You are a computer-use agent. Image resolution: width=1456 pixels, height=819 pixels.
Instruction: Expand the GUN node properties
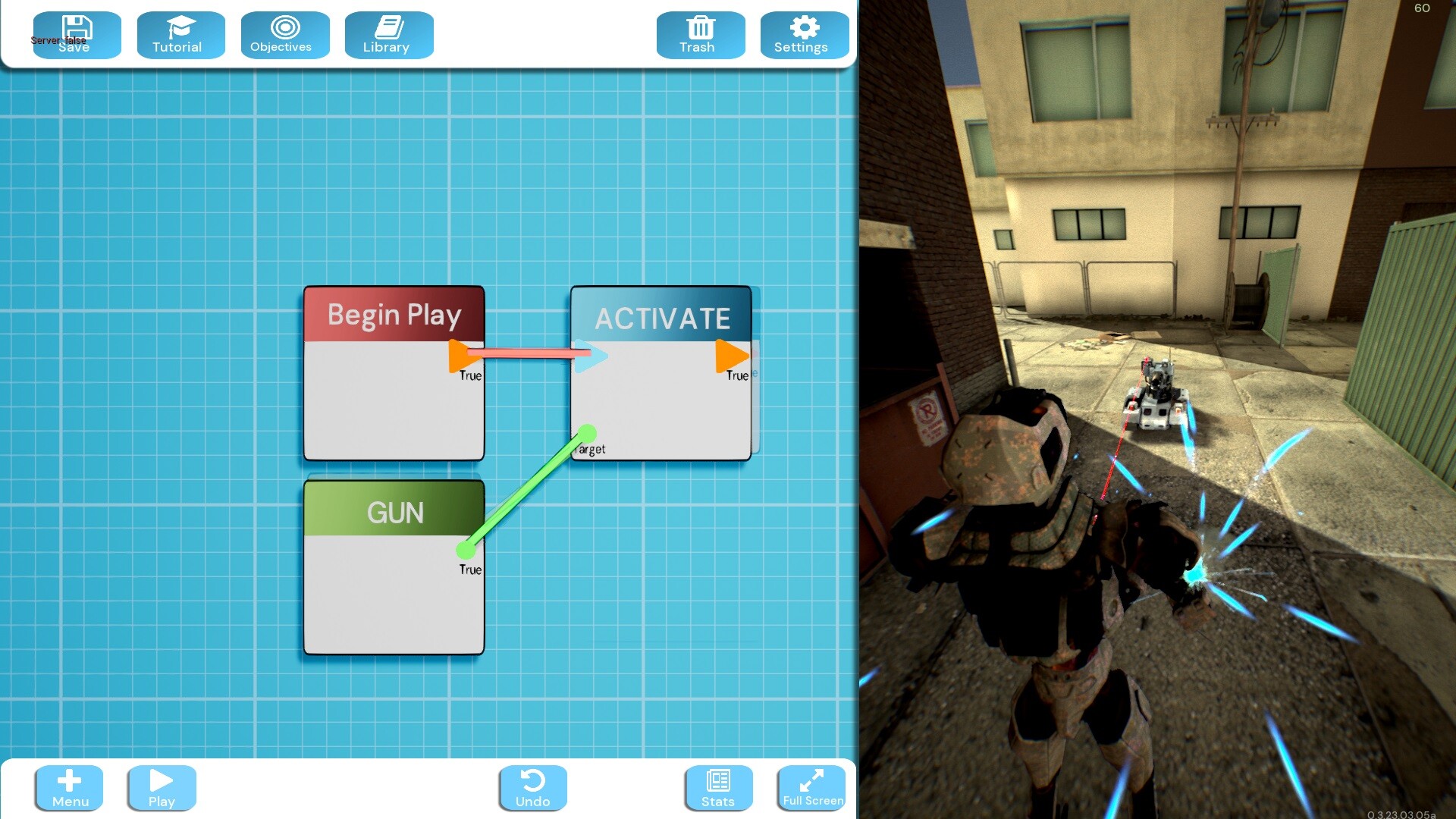pos(393,510)
